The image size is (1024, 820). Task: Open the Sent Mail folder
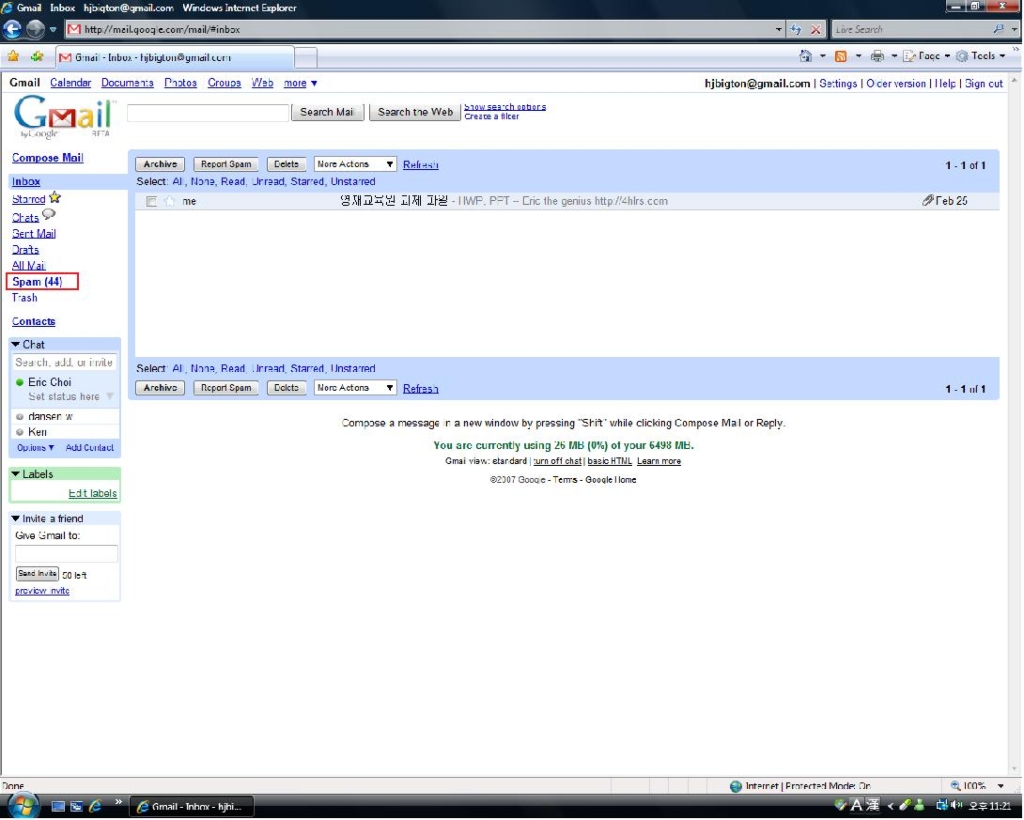(x=33, y=234)
